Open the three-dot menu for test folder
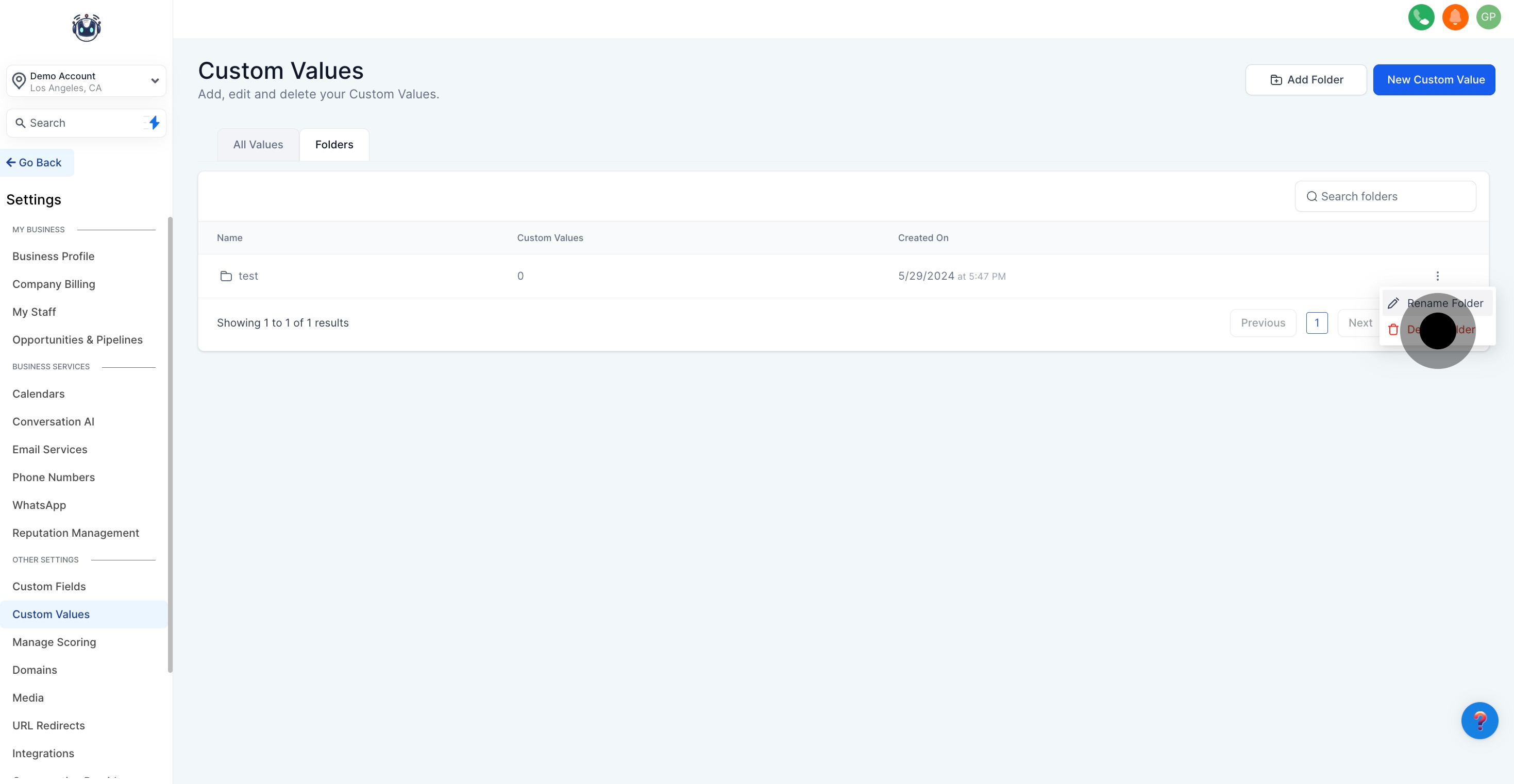 click(x=1437, y=276)
